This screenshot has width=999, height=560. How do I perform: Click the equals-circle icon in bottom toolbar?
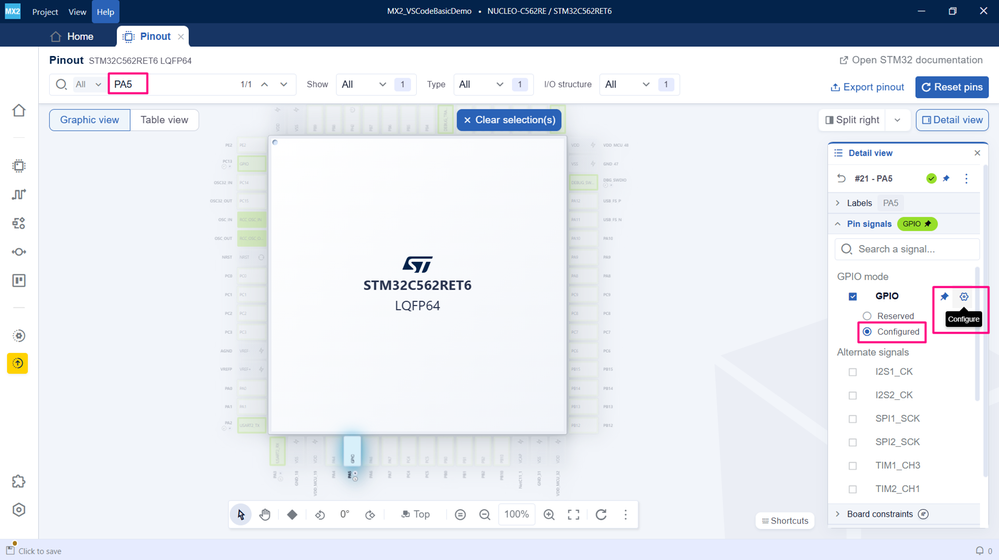(x=461, y=515)
